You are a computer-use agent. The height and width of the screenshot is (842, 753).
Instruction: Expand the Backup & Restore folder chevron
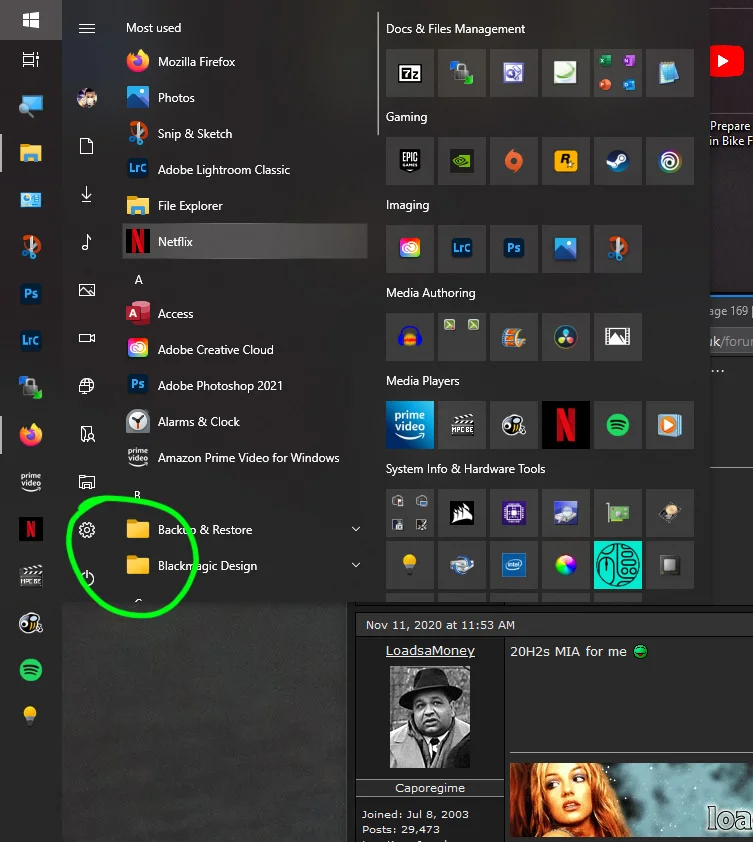356,529
